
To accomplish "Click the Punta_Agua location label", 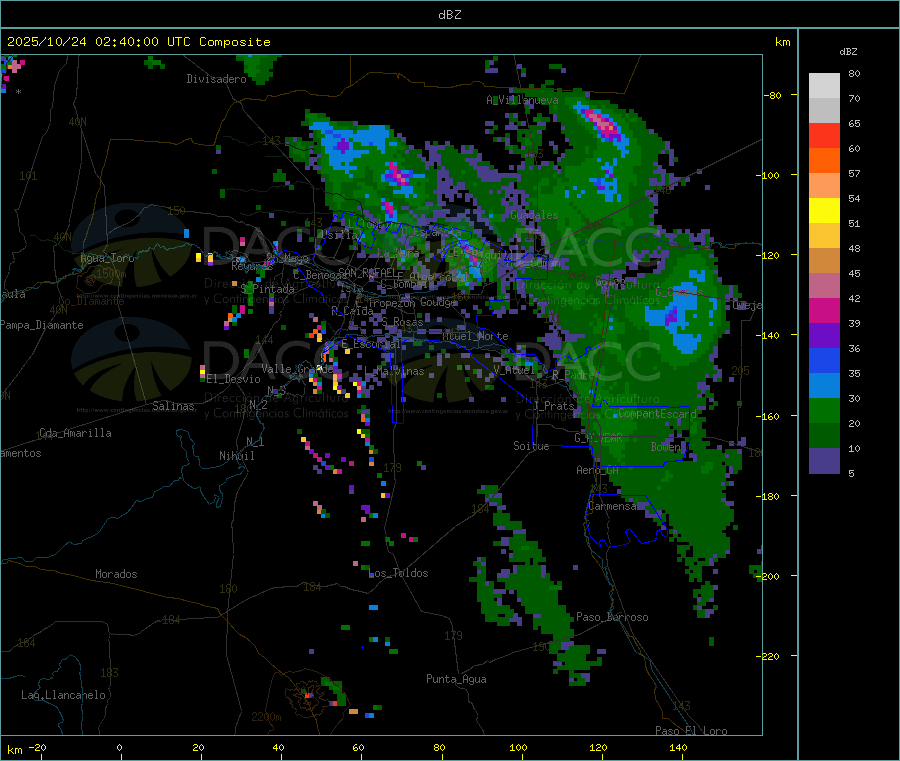I will click(456, 679).
